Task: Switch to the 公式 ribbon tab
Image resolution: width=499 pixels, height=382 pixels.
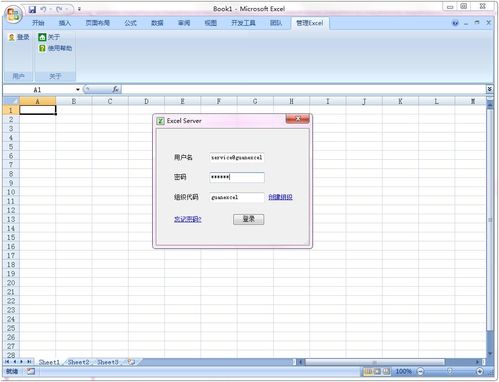Action: coord(130,23)
